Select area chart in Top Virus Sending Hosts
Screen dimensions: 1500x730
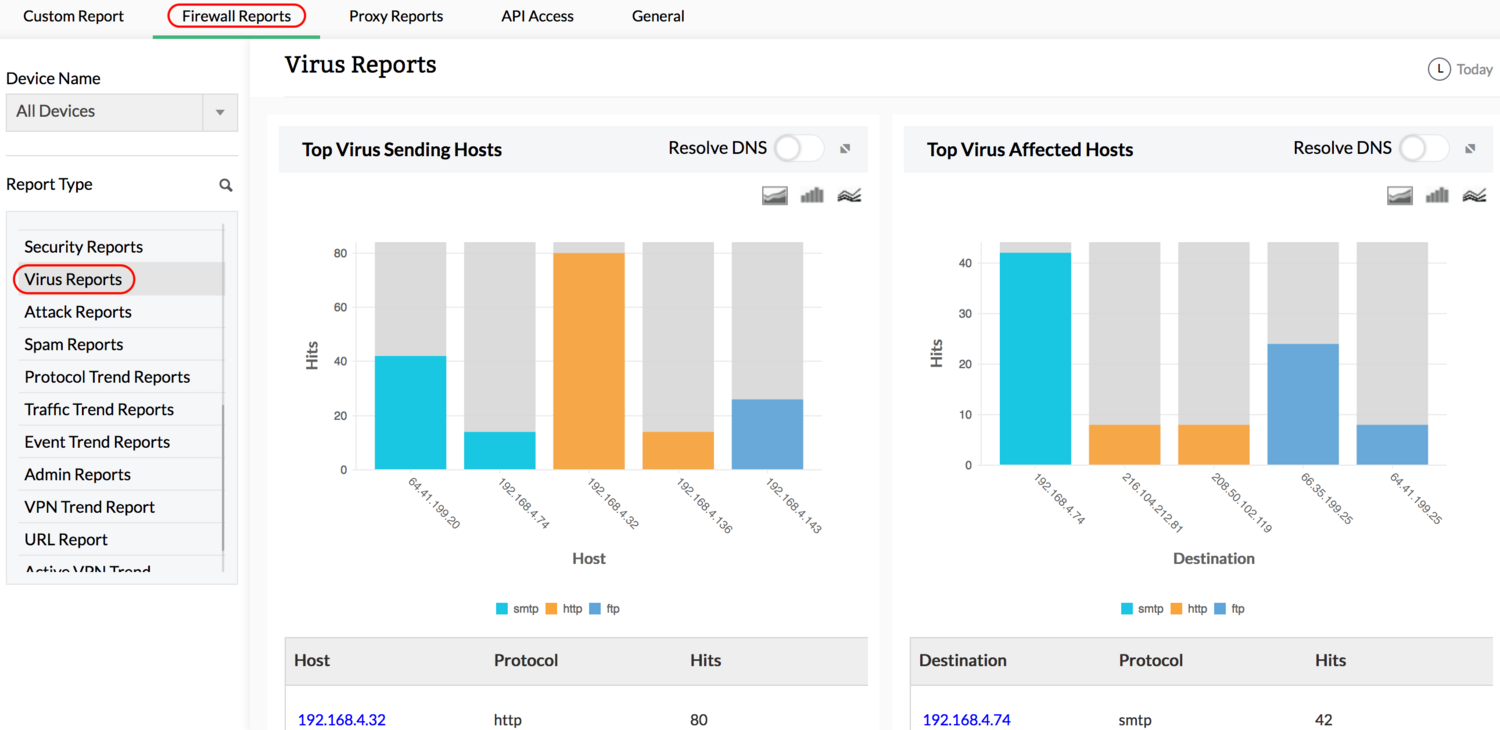pyautogui.click(x=775, y=196)
